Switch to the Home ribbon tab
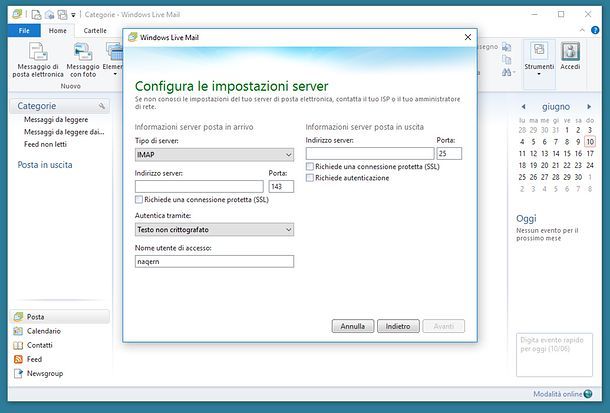The image size is (610, 413). [58, 30]
